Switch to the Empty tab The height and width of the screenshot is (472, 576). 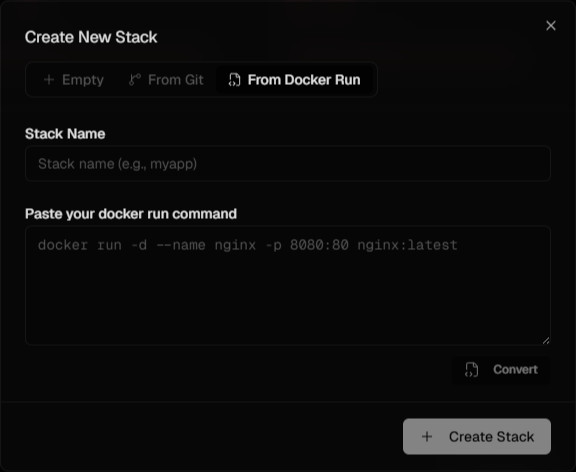pos(73,80)
